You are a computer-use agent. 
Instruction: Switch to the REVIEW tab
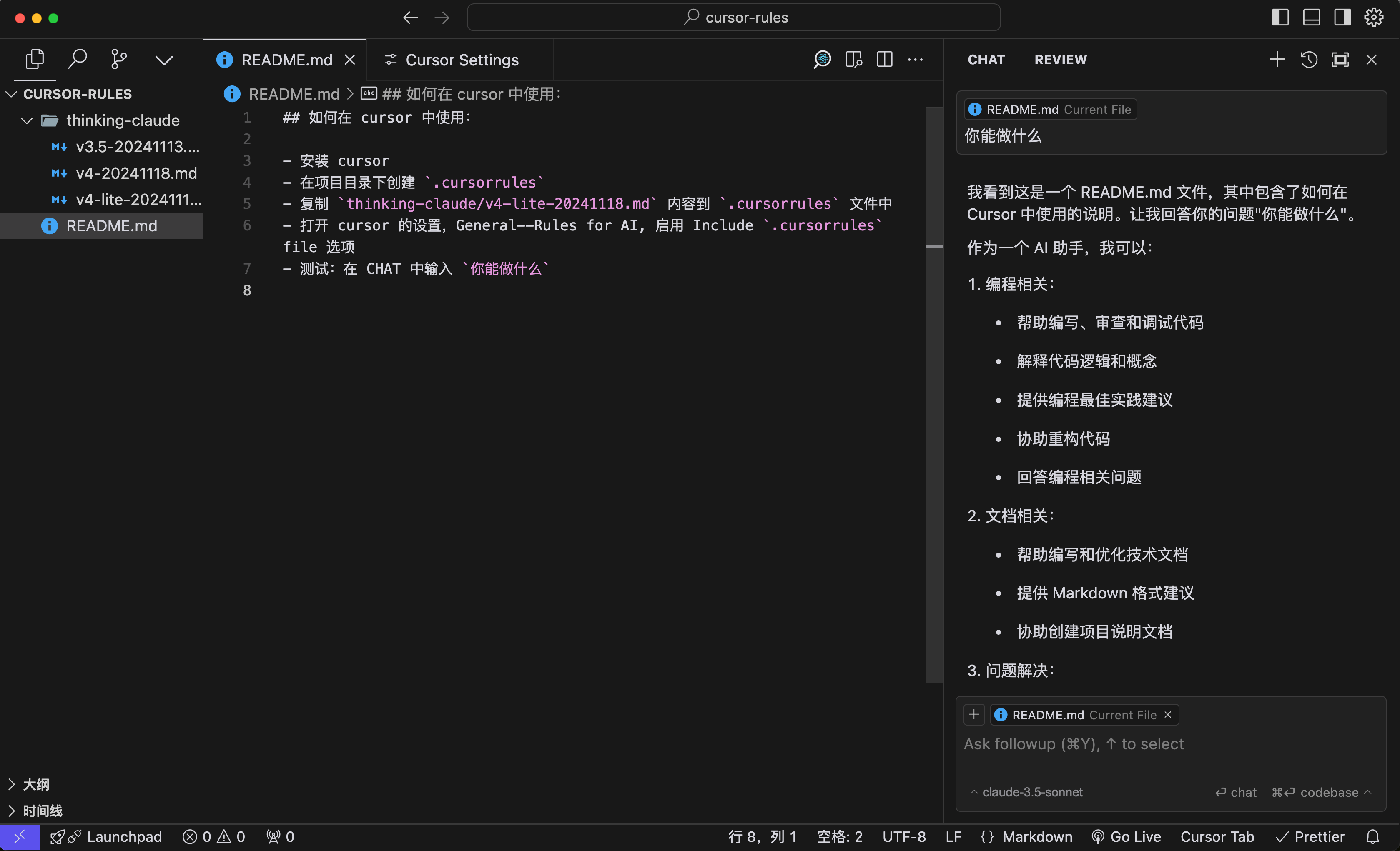(x=1060, y=60)
